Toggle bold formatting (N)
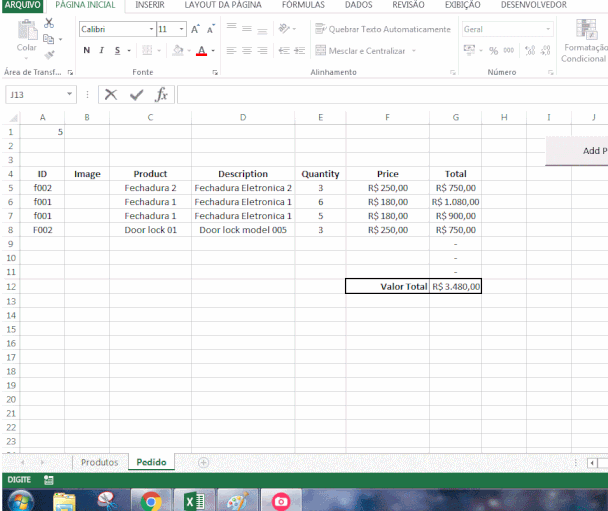This screenshot has width=608, height=511. [x=87, y=50]
